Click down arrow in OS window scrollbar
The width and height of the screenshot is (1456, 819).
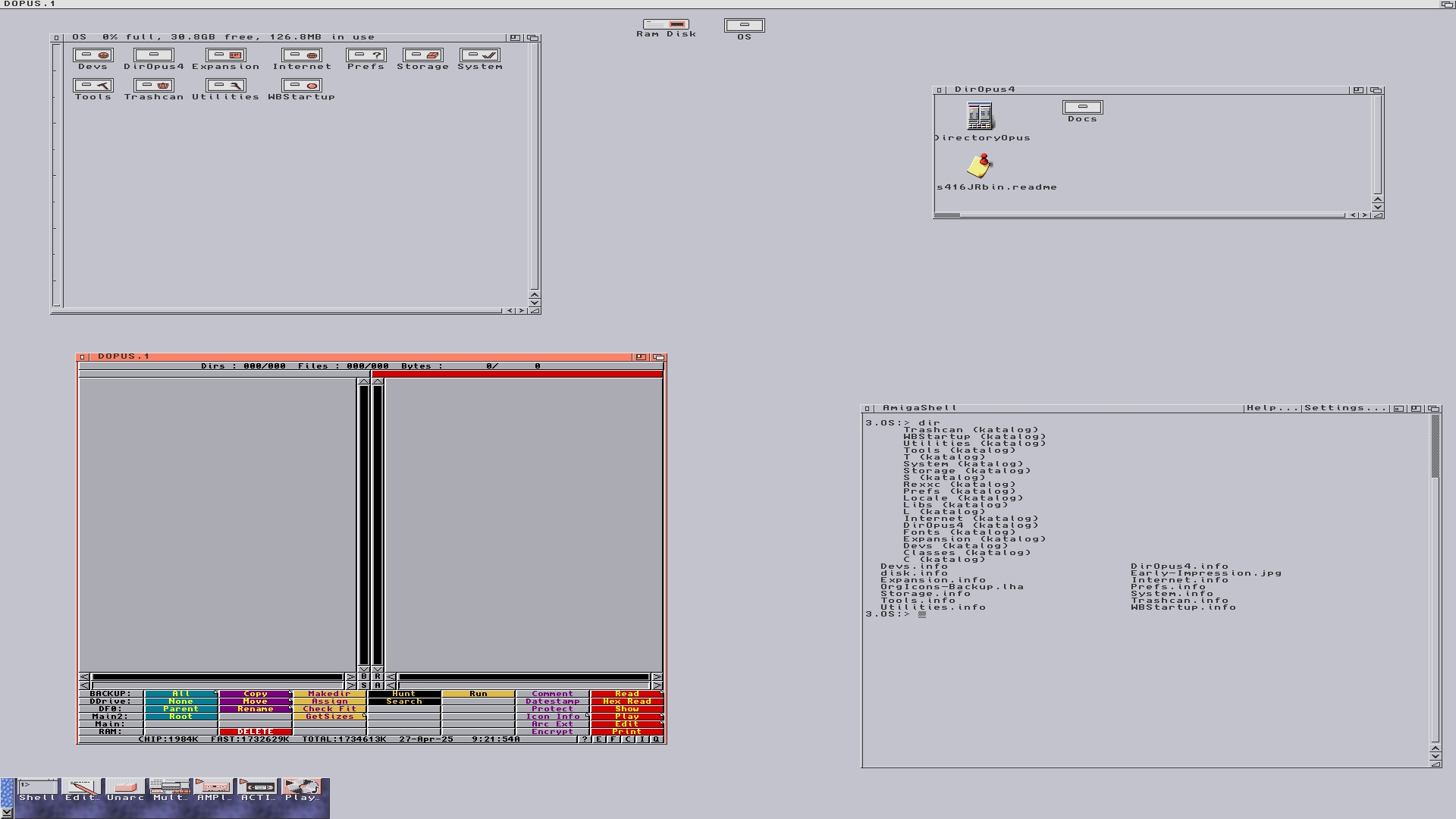(534, 303)
